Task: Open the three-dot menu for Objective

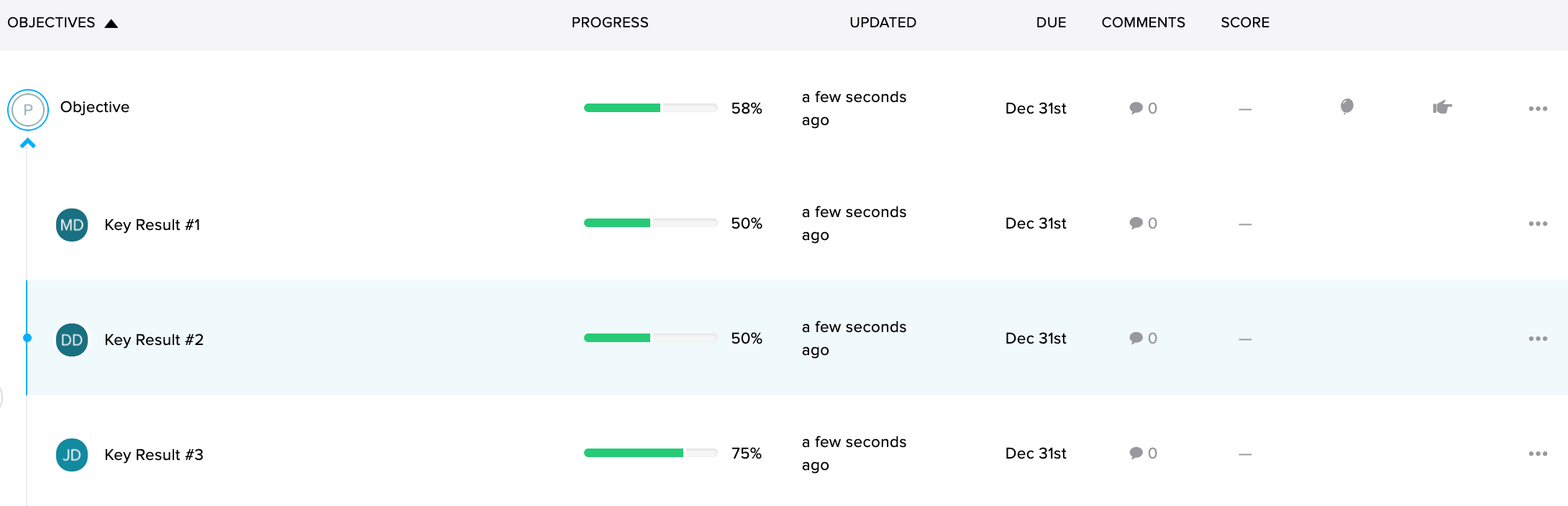Action: tap(1538, 109)
